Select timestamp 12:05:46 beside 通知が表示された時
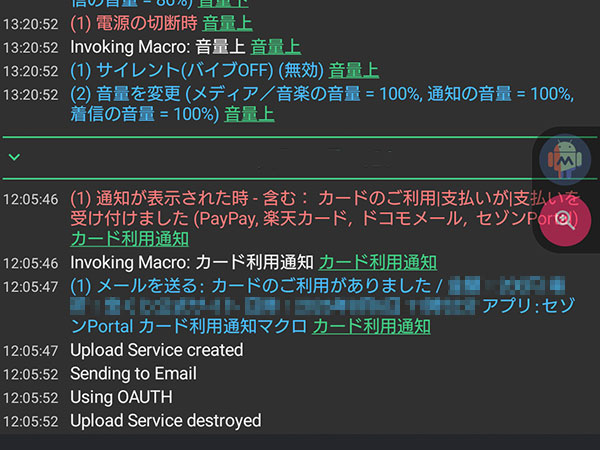This screenshot has width=600, height=450. coord(31,199)
